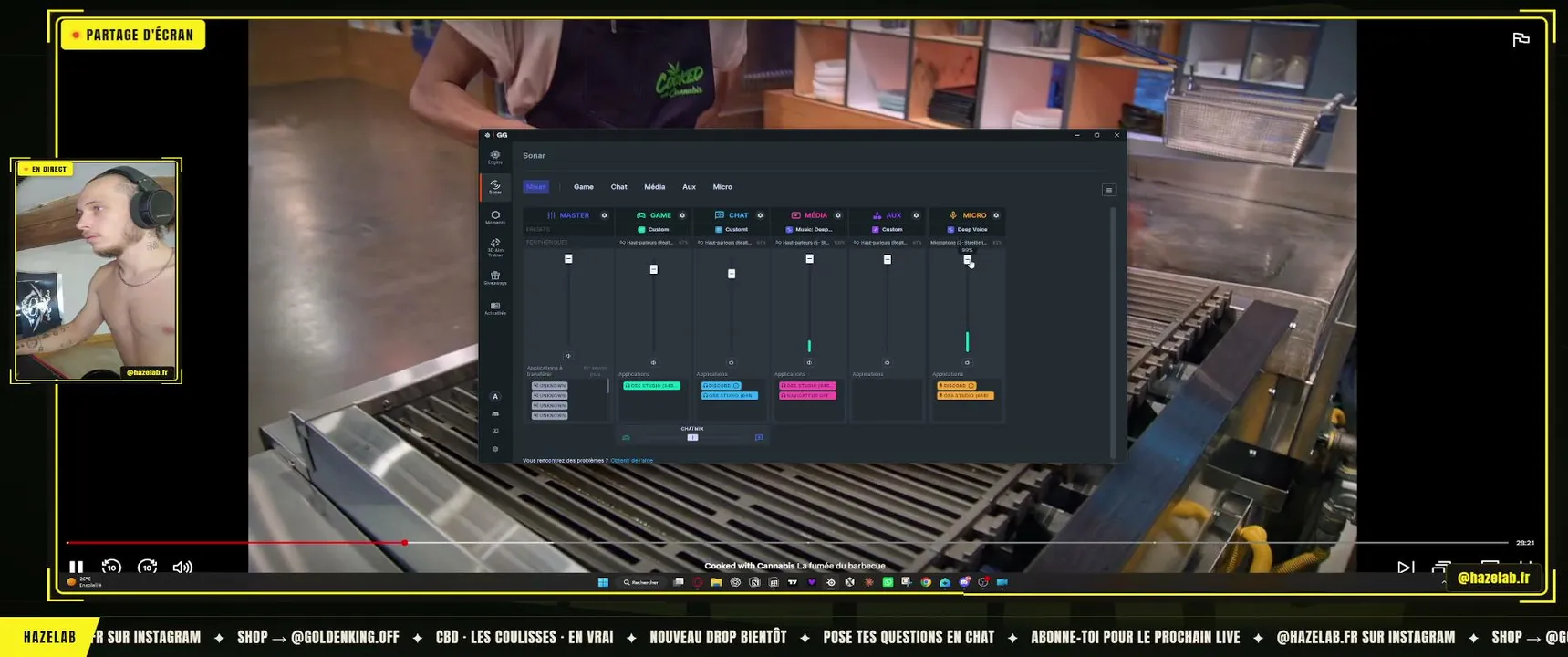Open Actualités in the GG sidebar
Viewport: 1568px width, 657px height.
pos(495,308)
